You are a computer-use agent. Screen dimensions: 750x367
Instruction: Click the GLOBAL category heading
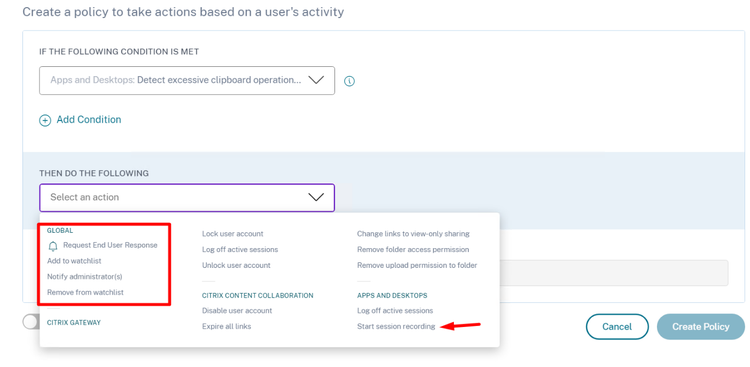60,231
